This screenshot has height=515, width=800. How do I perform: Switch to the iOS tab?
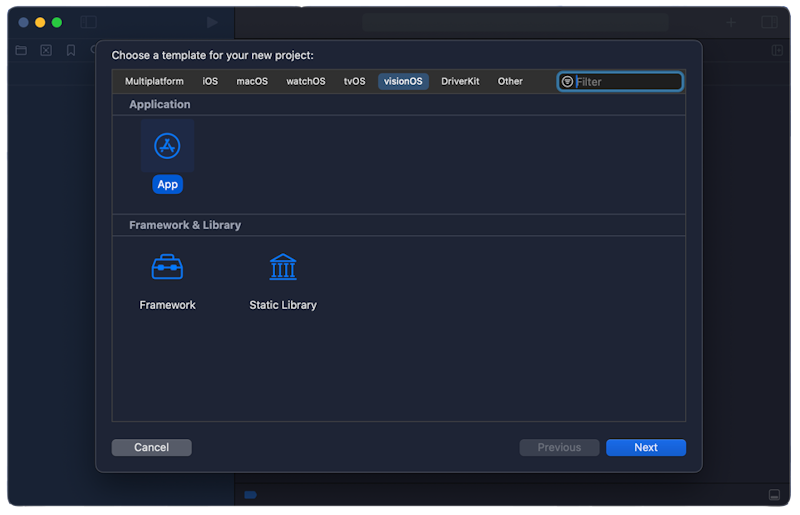tap(210, 82)
